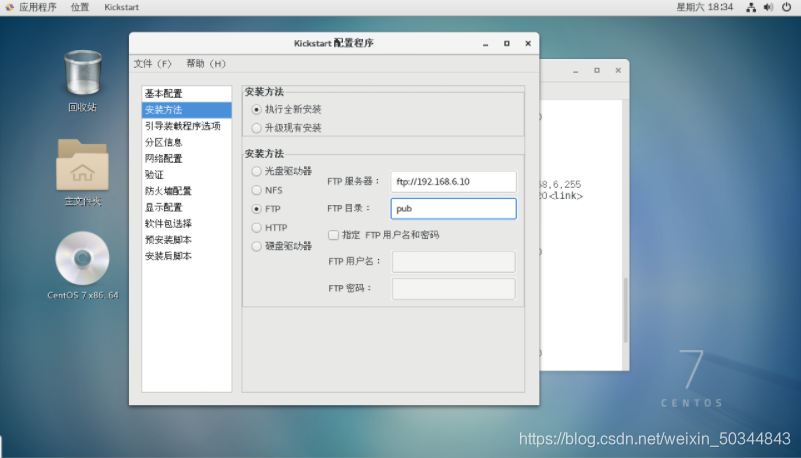The image size is (801, 458).
Task: Close the background window behind Kickstart
Action: point(618,70)
